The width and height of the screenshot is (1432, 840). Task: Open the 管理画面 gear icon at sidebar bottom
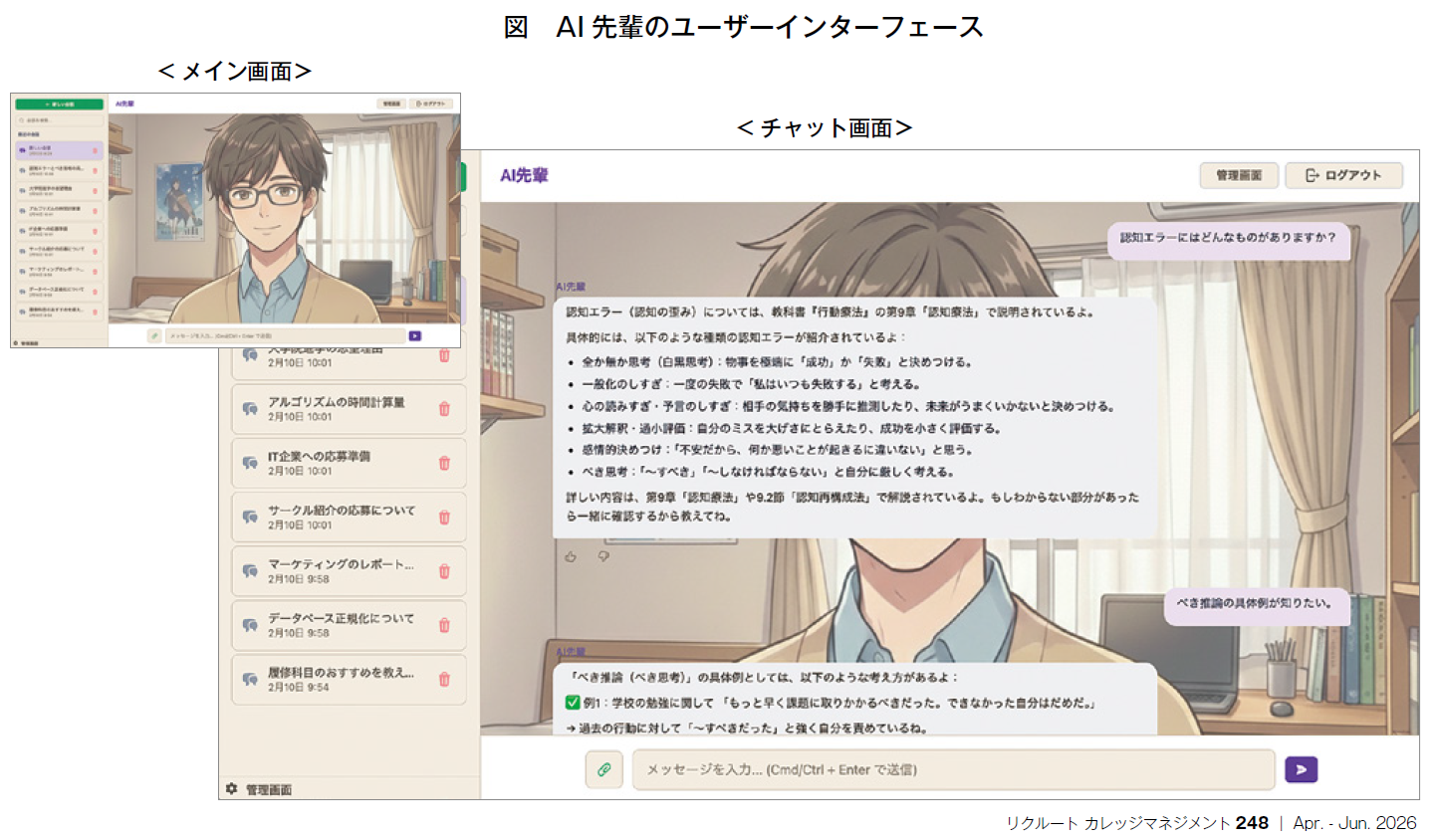(x=230, y=788)
